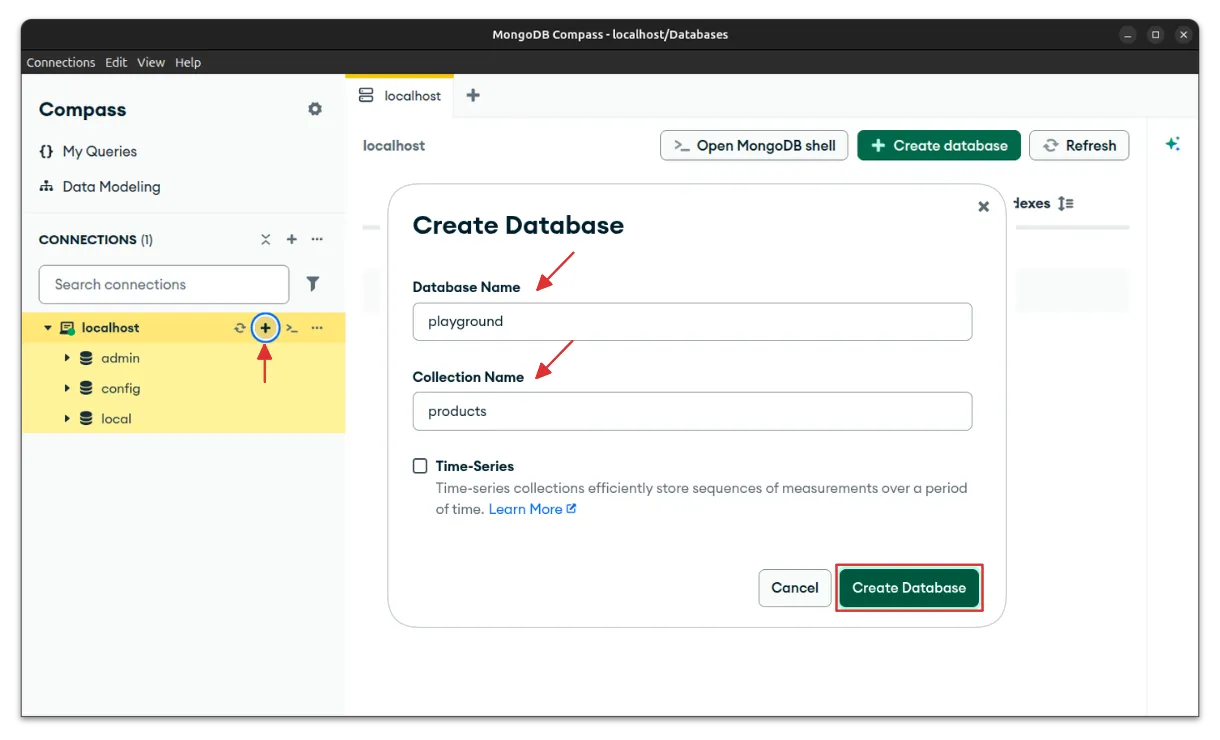Enable the Time-Series checkbox
Screen dimensions: 1220x740
pyautogui.click(x=420, y=466)
